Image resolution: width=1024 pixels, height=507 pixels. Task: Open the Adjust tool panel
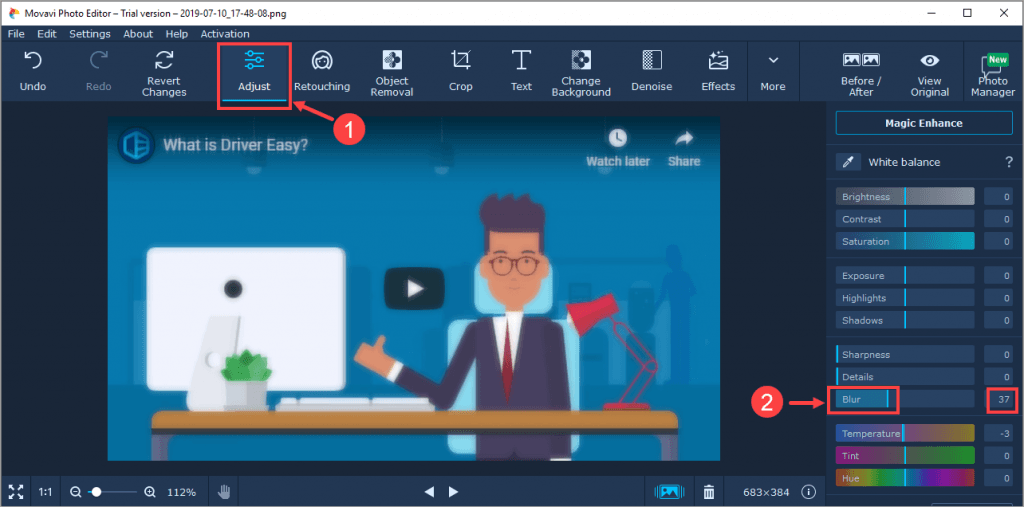254,72
